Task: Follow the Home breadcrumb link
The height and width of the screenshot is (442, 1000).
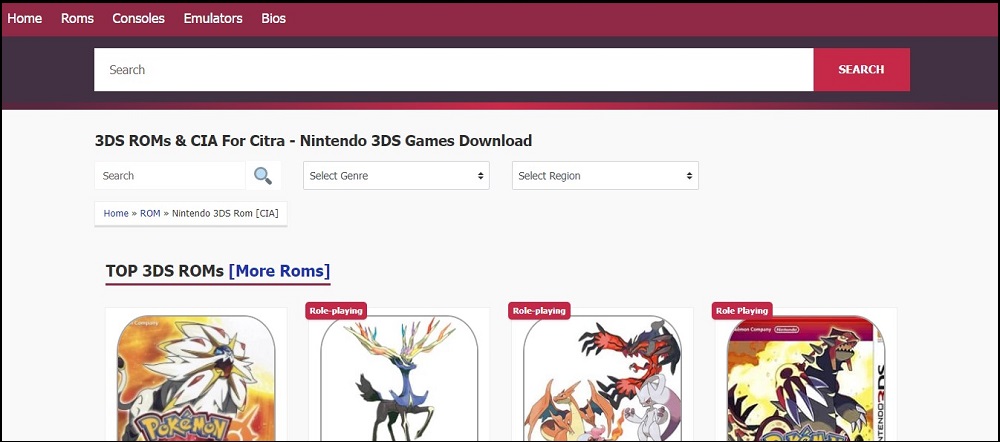Action: point(116,213)
